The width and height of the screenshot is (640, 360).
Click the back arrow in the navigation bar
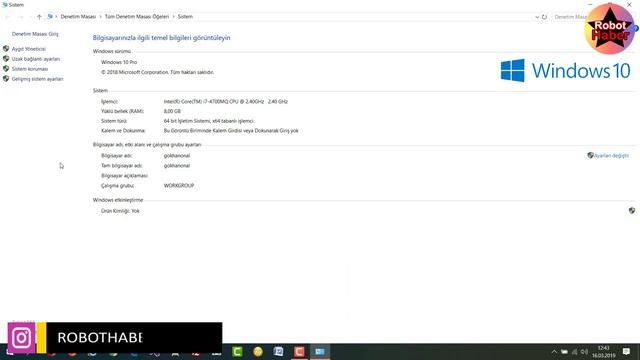click(8, 17)
